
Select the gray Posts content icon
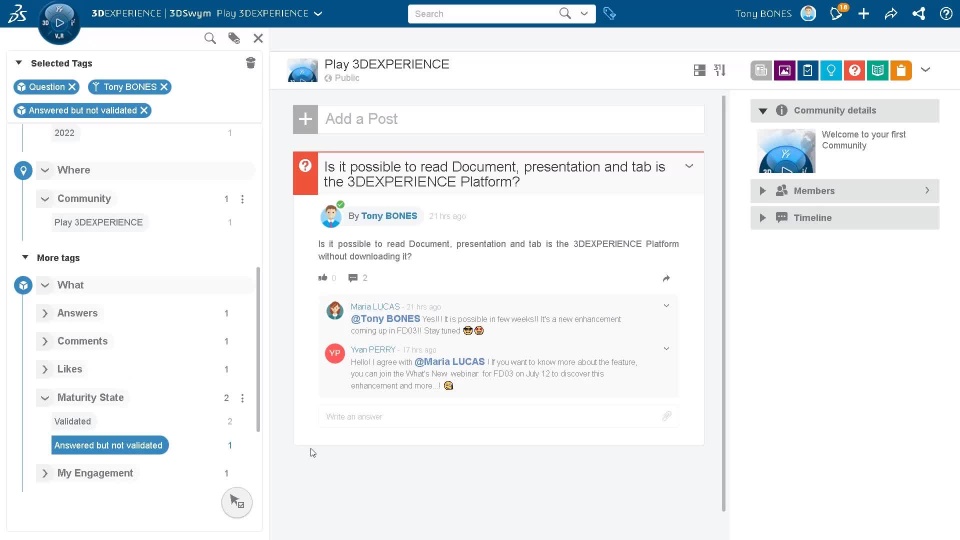click(761, 70)
